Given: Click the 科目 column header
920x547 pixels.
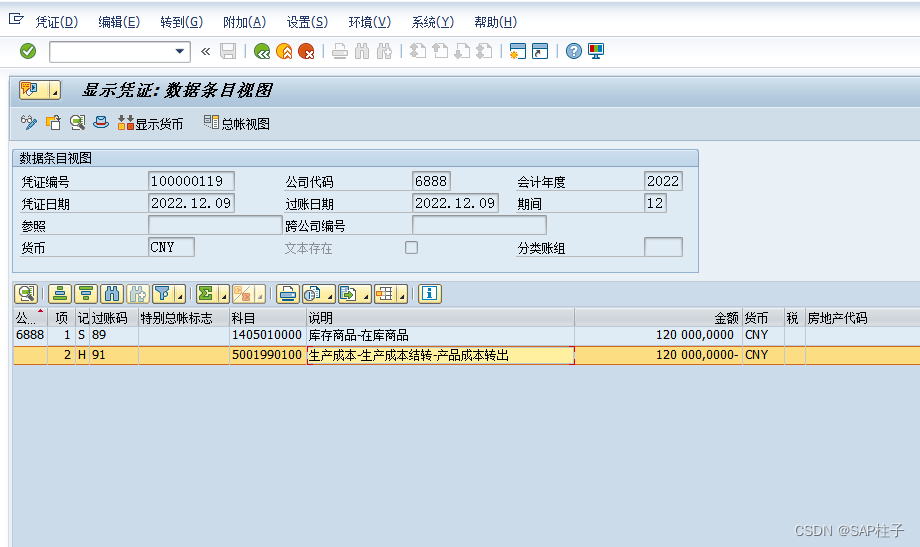Looking at the screenshot, I should (x=268, y=318).
